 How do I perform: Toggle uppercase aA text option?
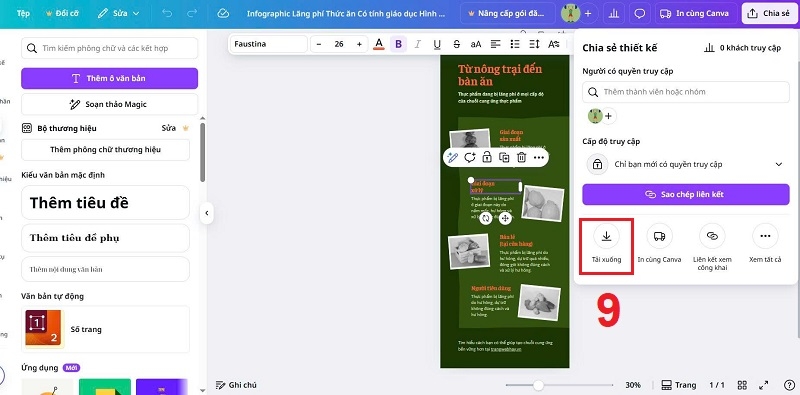pos(476,44)
